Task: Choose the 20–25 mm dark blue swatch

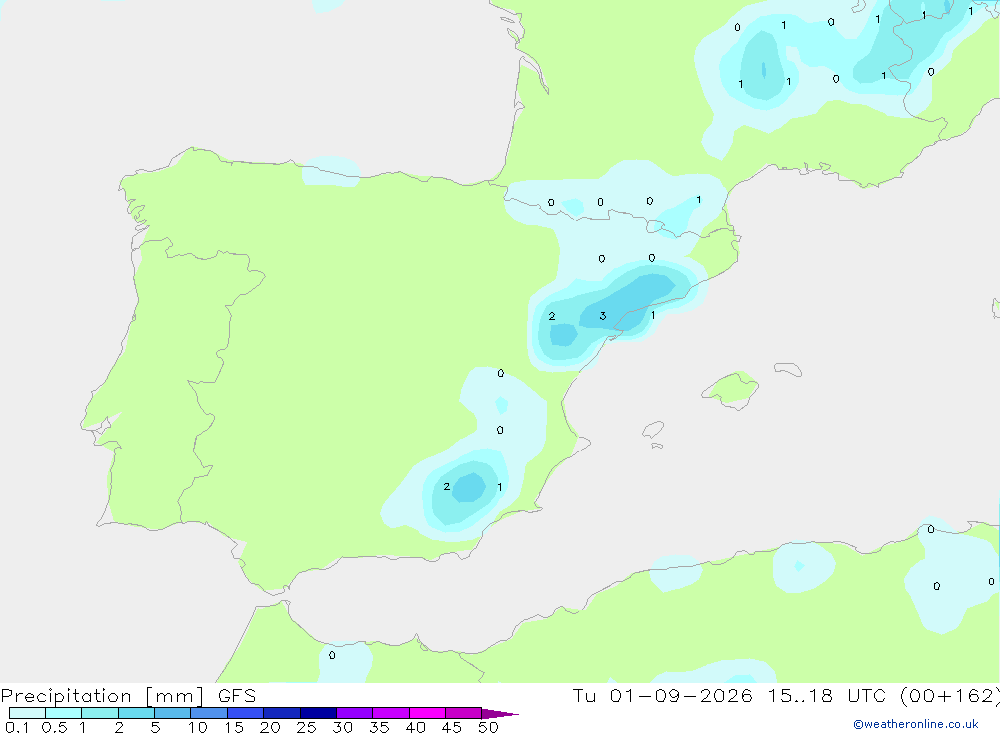Action: [x=282, y=713]
